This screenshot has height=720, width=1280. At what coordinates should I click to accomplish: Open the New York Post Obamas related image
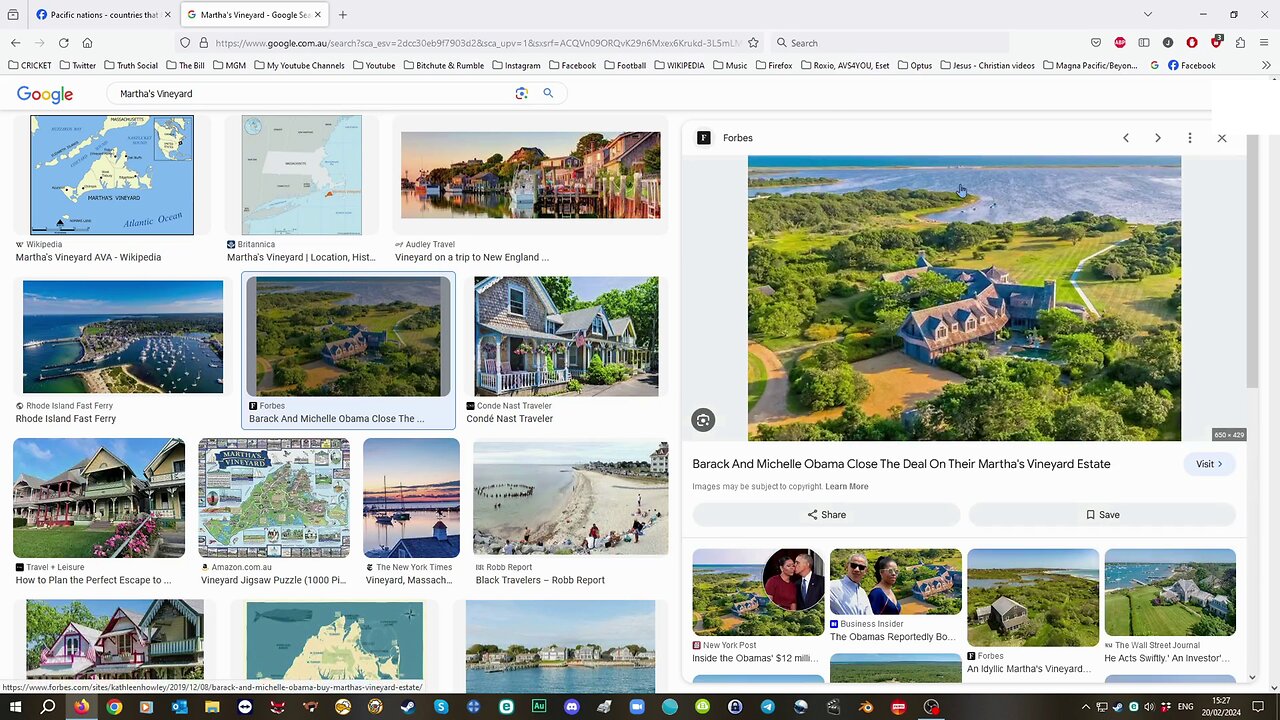(x=758, y=592)
